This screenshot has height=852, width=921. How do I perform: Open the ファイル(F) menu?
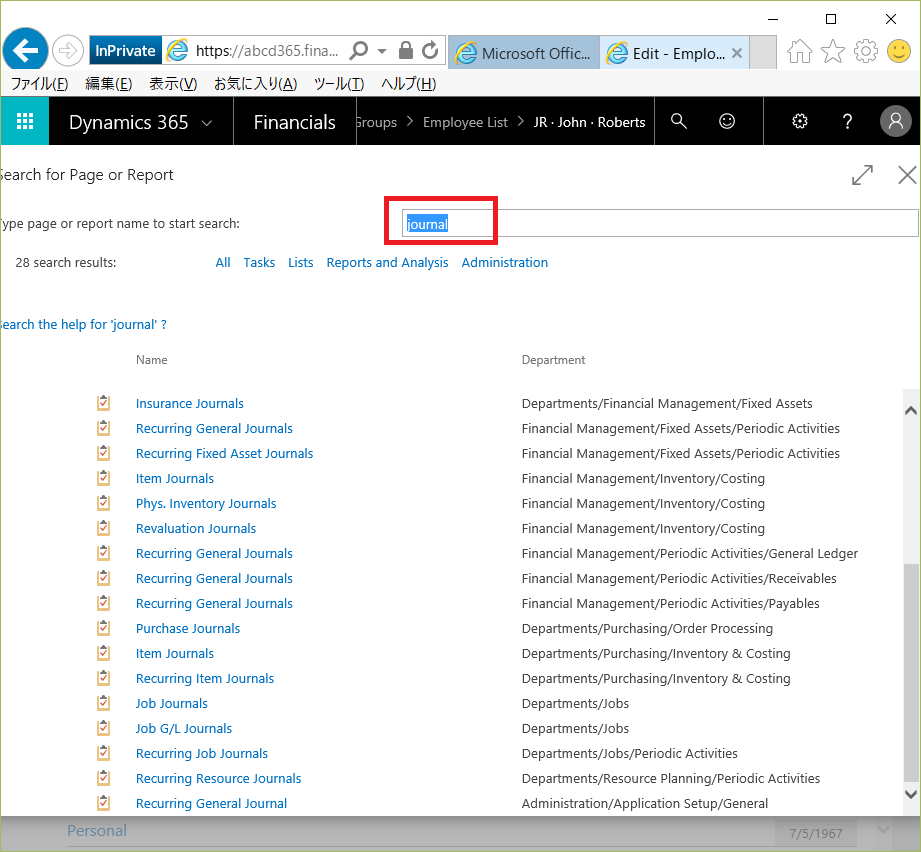pos(39,84)
